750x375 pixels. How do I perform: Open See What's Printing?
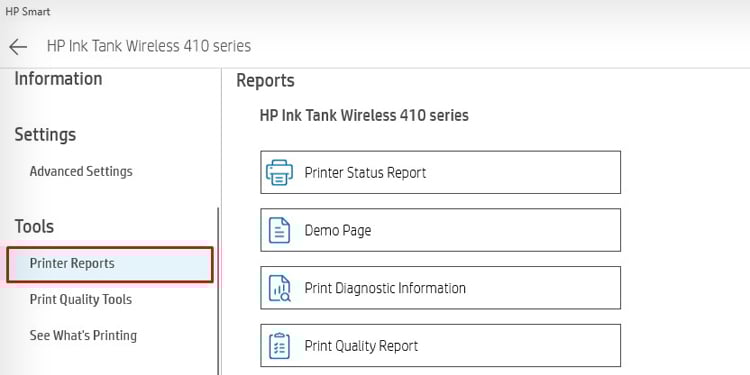tap(83, 335)
